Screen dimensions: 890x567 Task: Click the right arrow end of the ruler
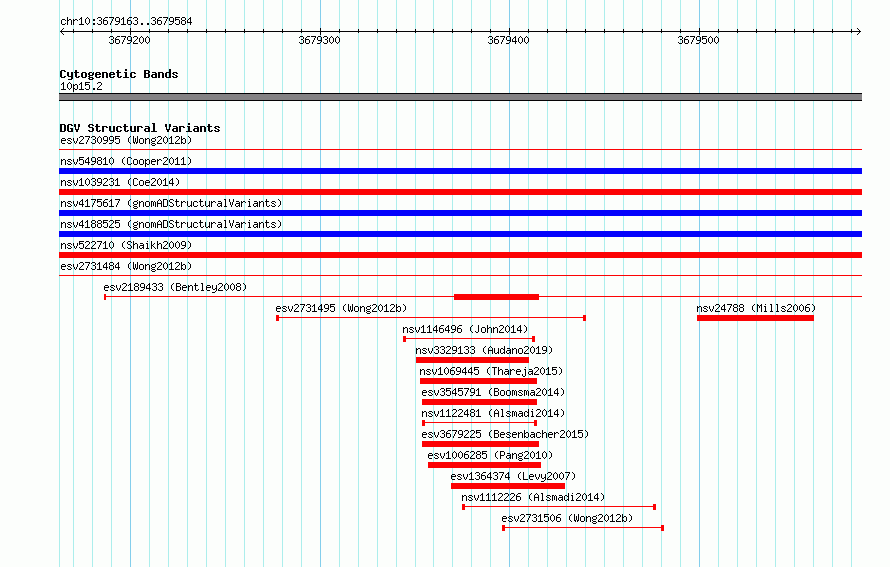click(859, 31)
